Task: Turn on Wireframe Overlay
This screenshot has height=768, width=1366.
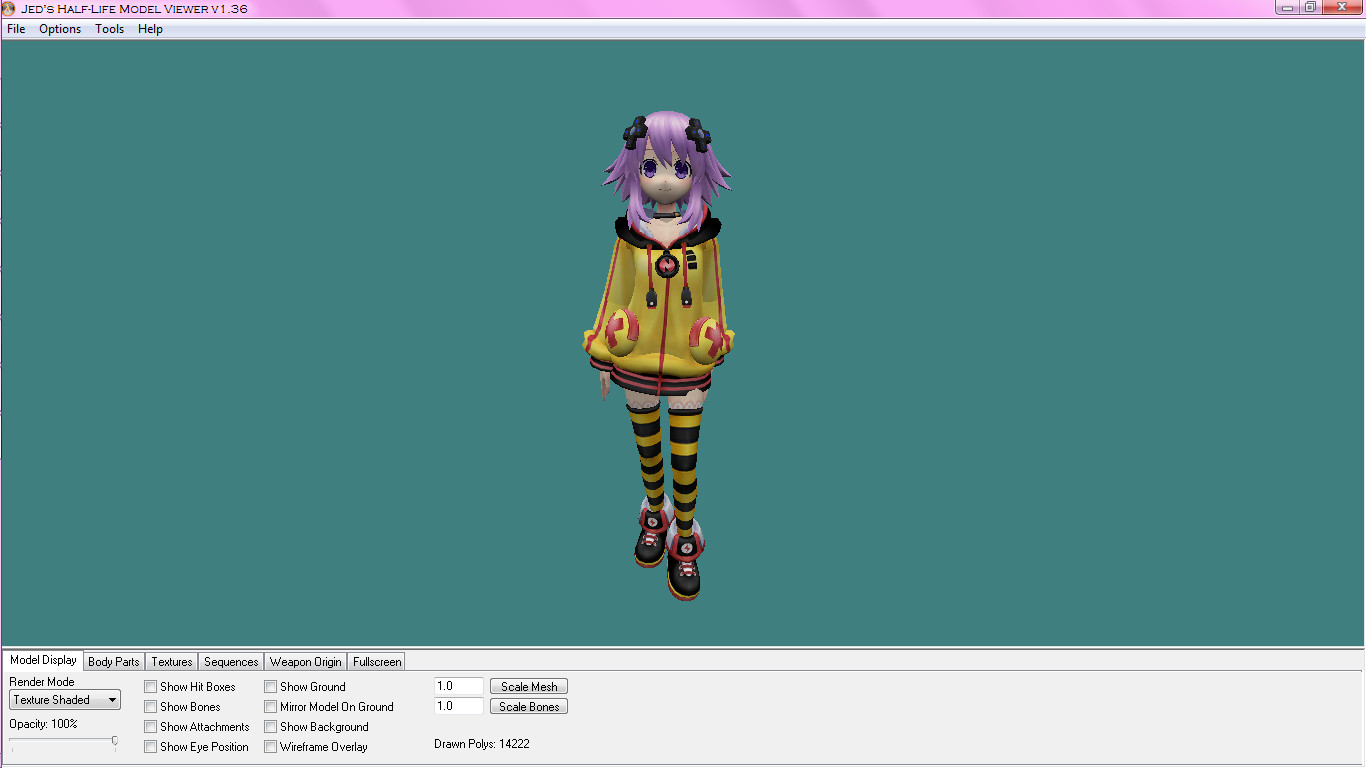Action: pyautogui.click(x=270, y=747)
